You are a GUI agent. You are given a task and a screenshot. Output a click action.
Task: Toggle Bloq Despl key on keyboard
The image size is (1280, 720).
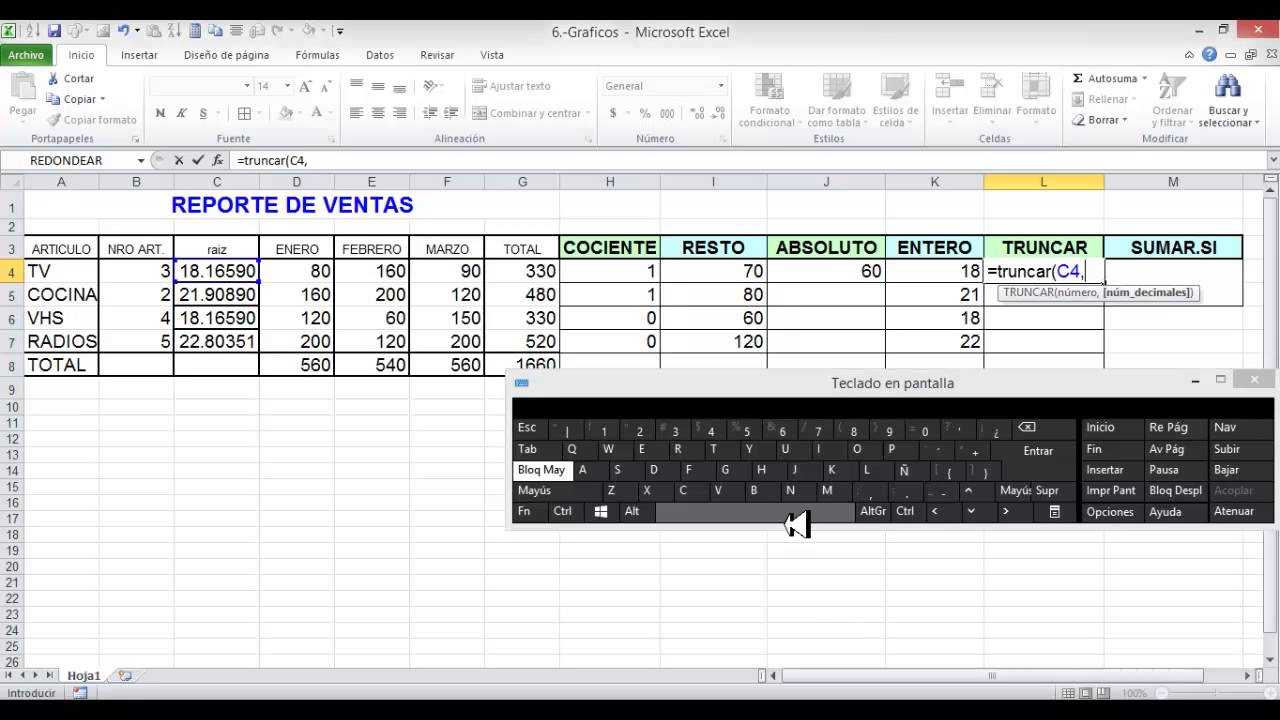1175,491
